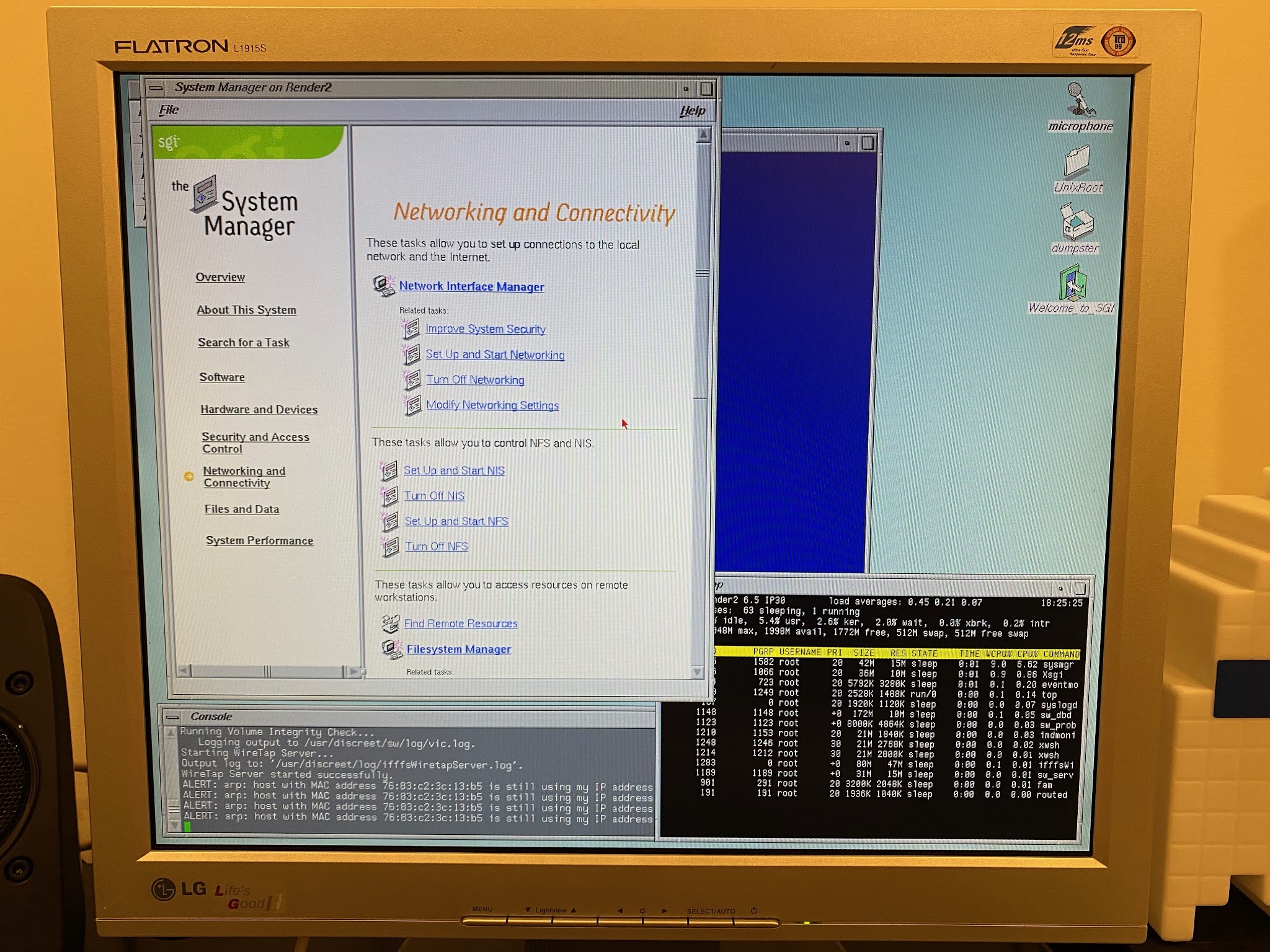This screenshot has width=1270, height=952.
Task: Click the Console window title bar
Action: click(409, 717)
